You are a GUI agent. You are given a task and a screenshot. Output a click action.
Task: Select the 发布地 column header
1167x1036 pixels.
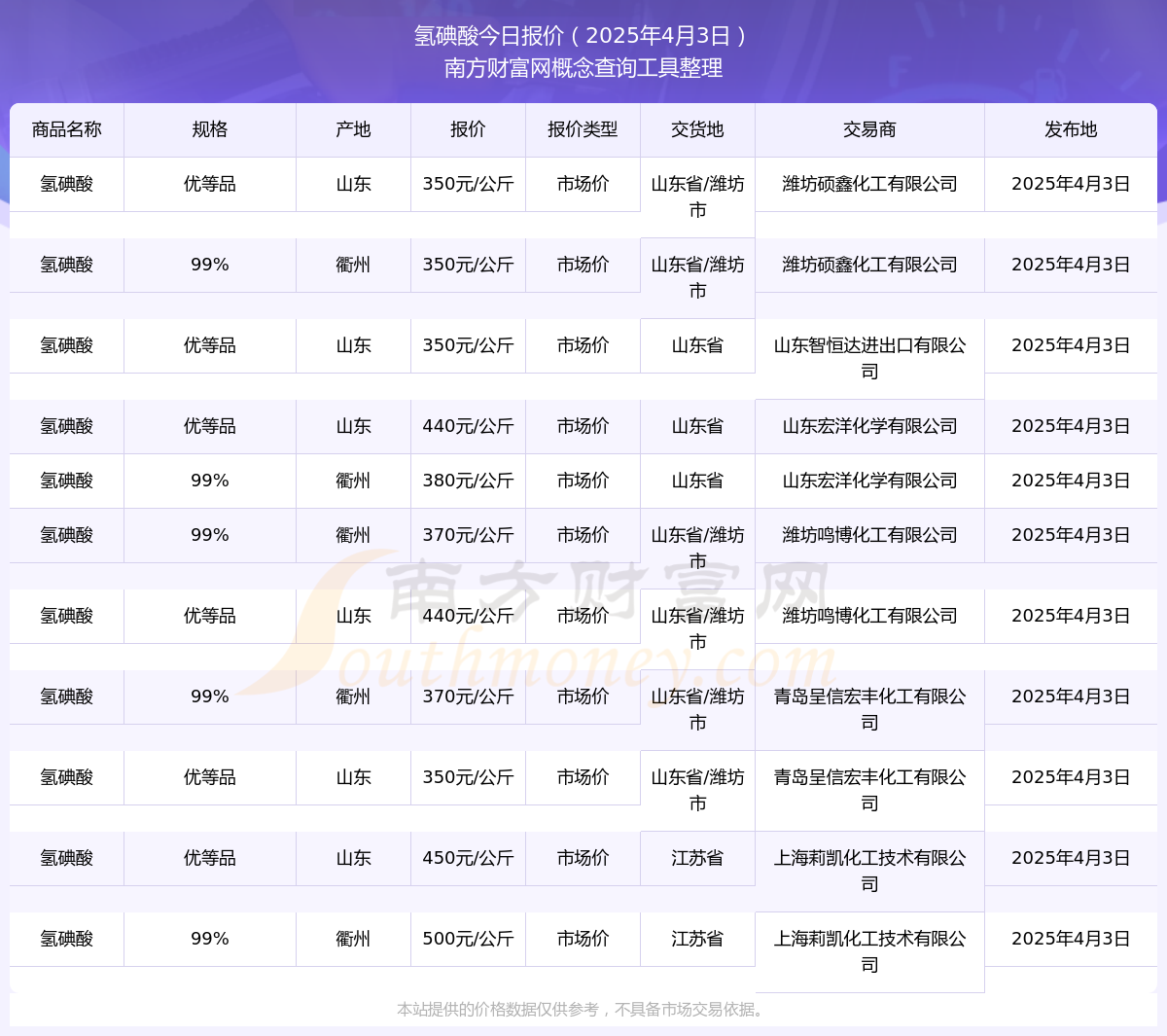point(1071,129)
